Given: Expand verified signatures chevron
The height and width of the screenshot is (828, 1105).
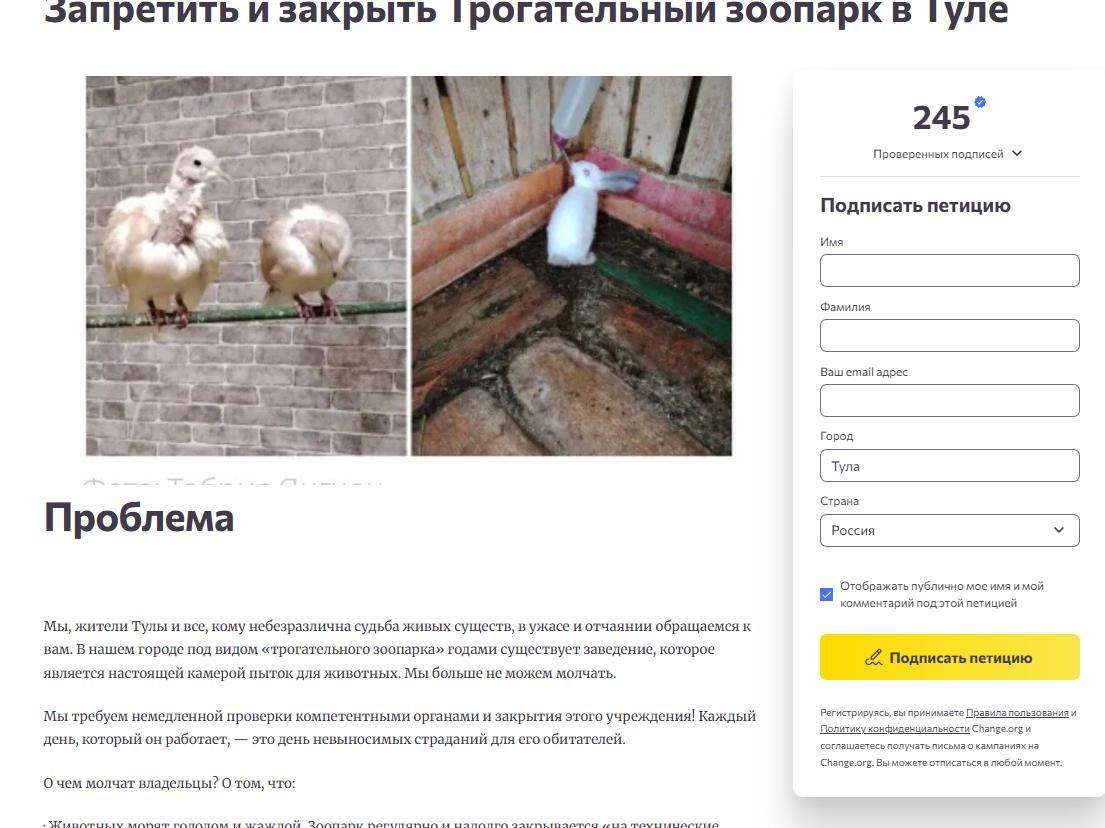Looking at the screenshot, I should tap(1017, 153).
